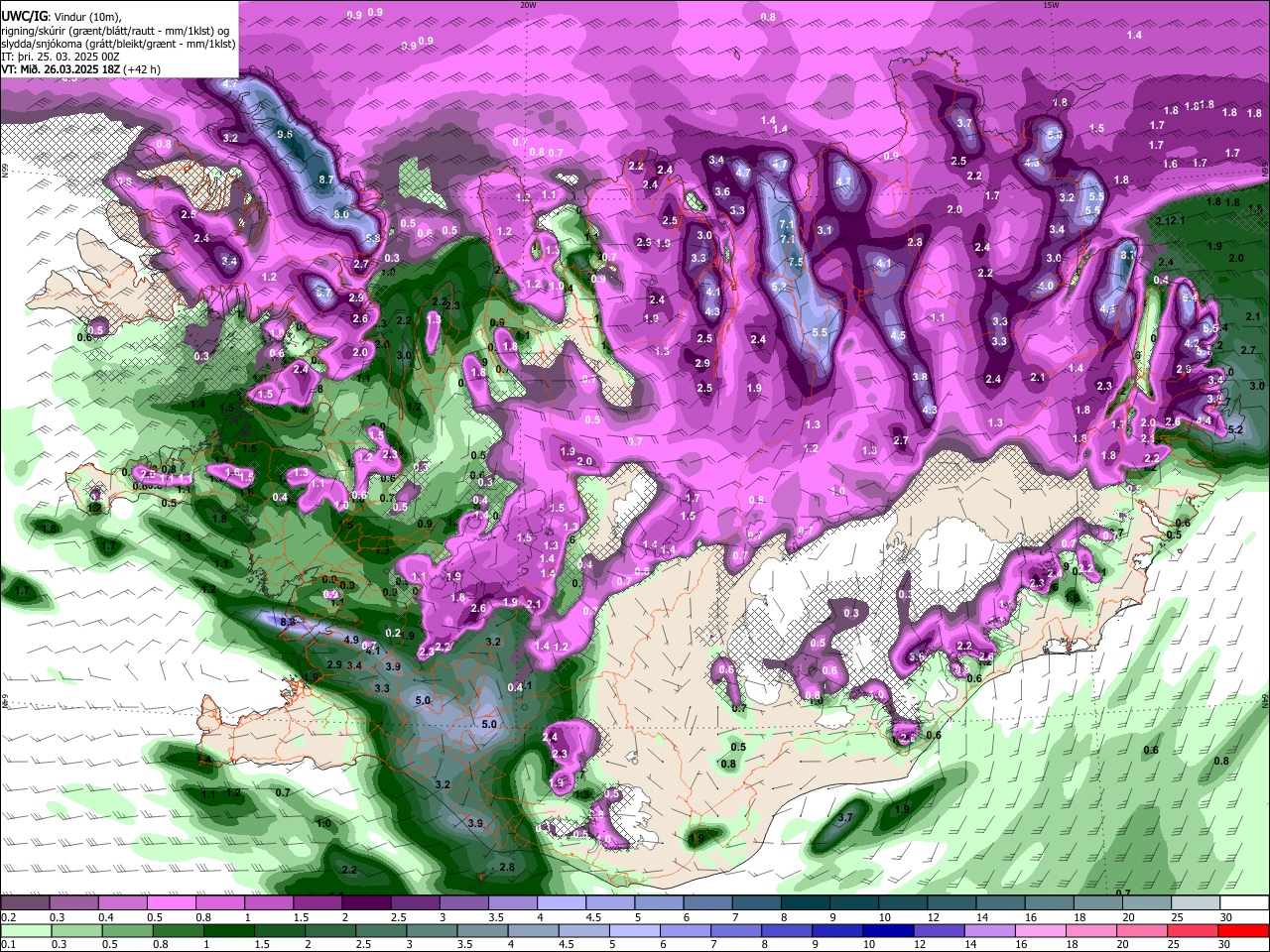Click the 9.6 precipitation value on the map
This screenshot has height=952, width=1270.
(285, 134)
